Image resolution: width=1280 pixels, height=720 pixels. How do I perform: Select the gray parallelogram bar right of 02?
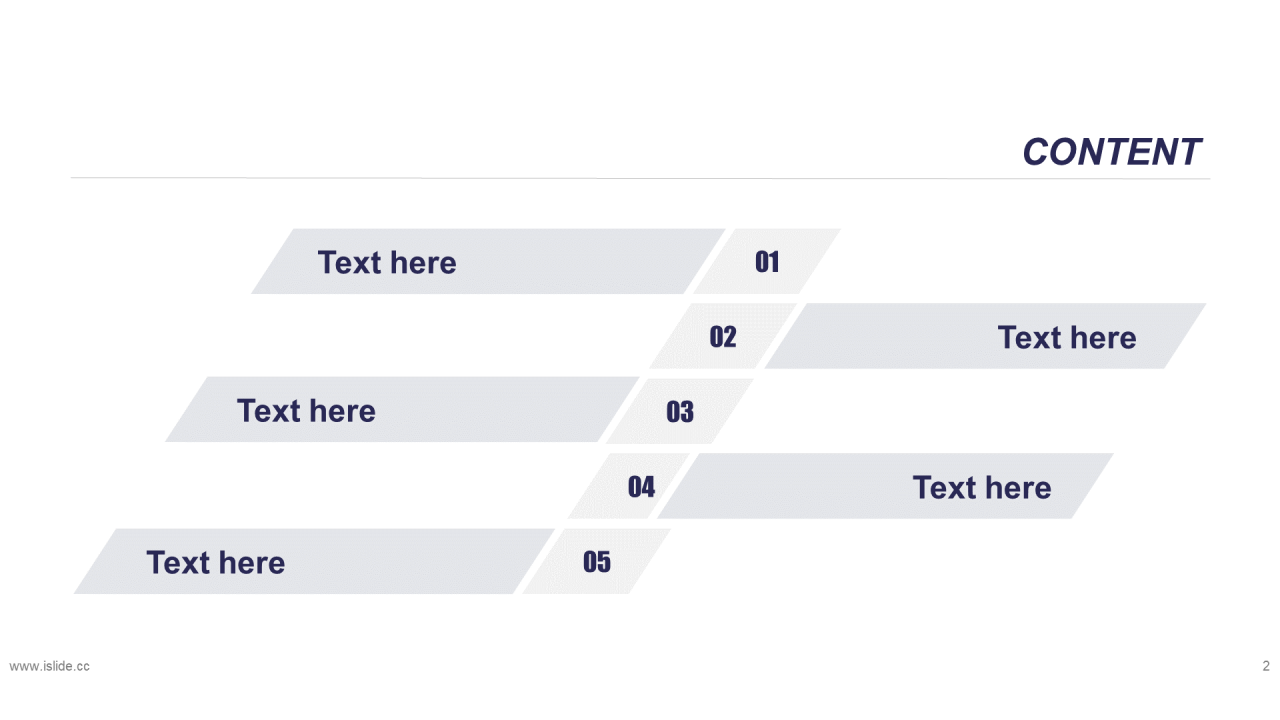point(985,336)
